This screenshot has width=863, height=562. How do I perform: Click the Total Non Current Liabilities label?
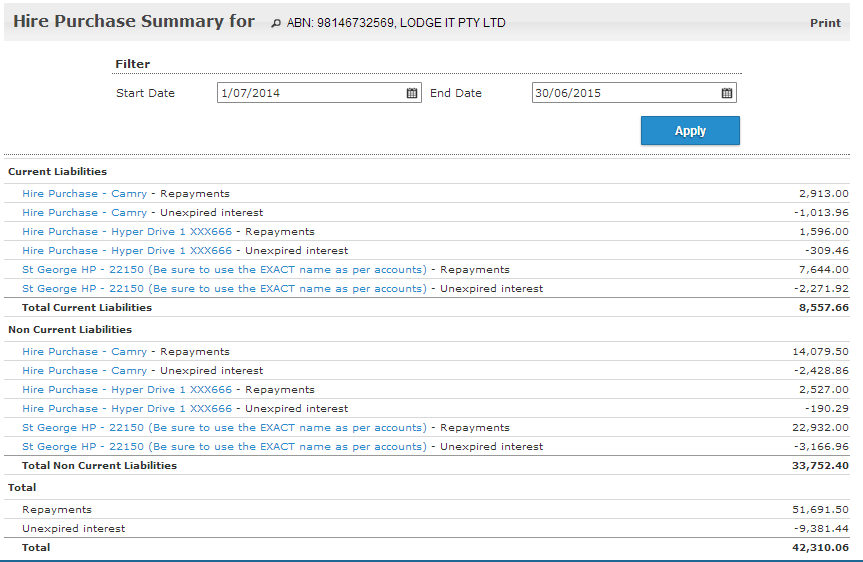[100, 466]
